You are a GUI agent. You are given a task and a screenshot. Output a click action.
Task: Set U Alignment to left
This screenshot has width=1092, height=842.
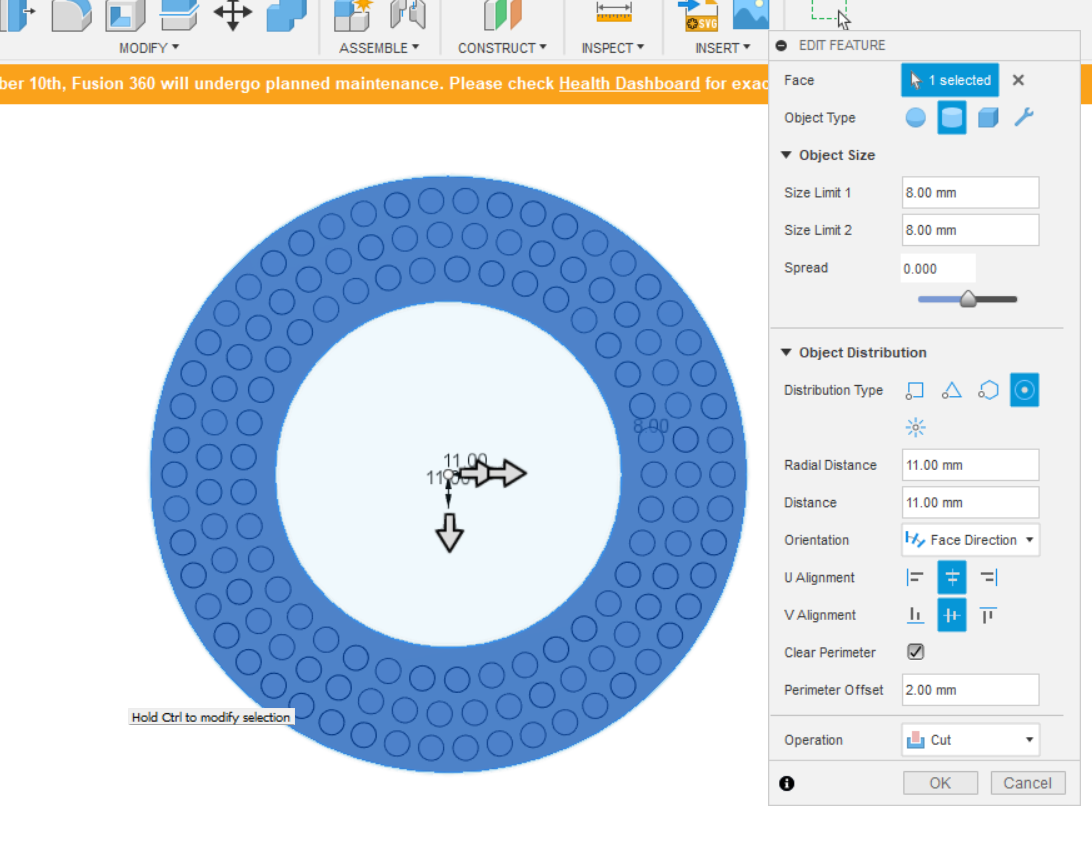915,577
